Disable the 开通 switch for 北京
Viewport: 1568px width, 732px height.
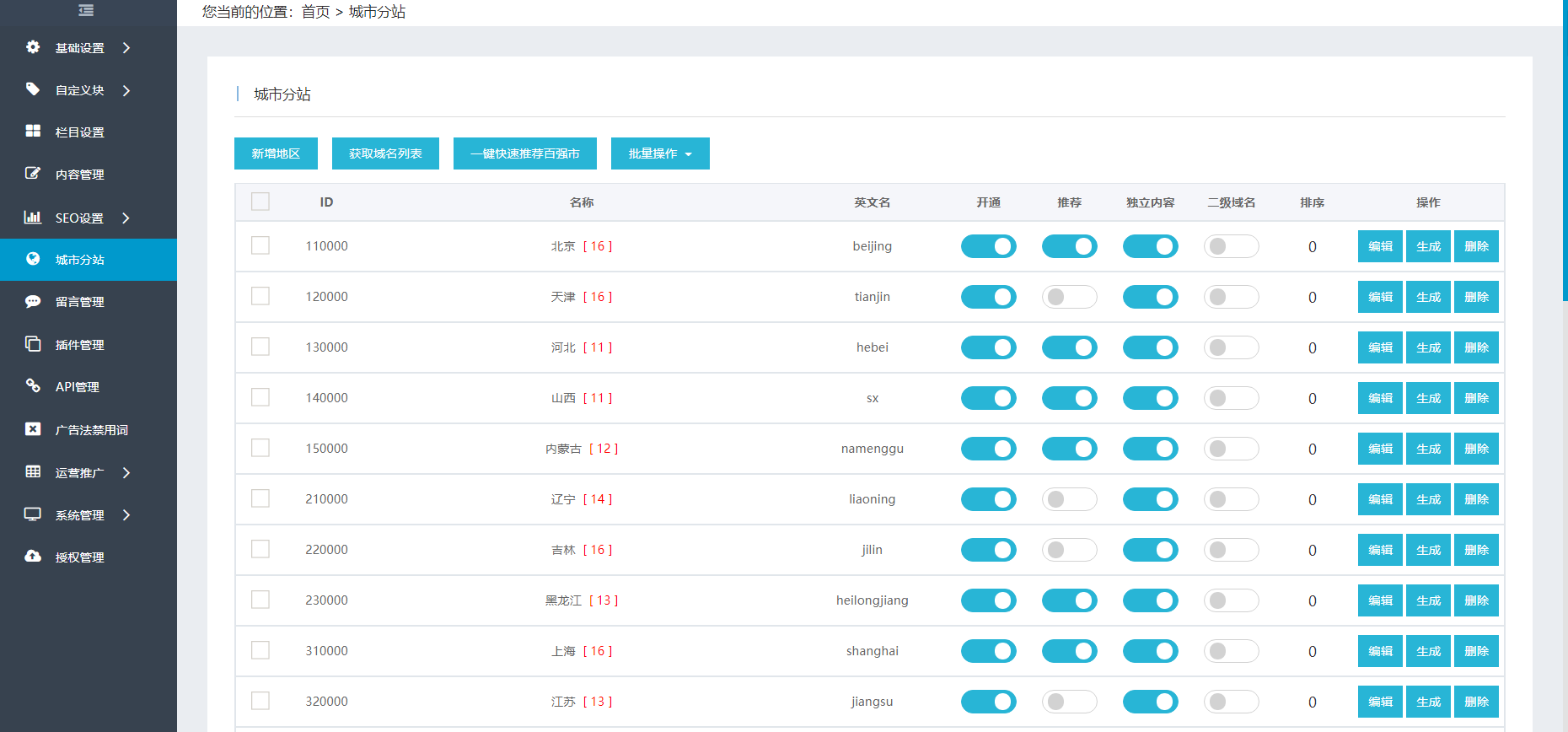coord(988,246)
